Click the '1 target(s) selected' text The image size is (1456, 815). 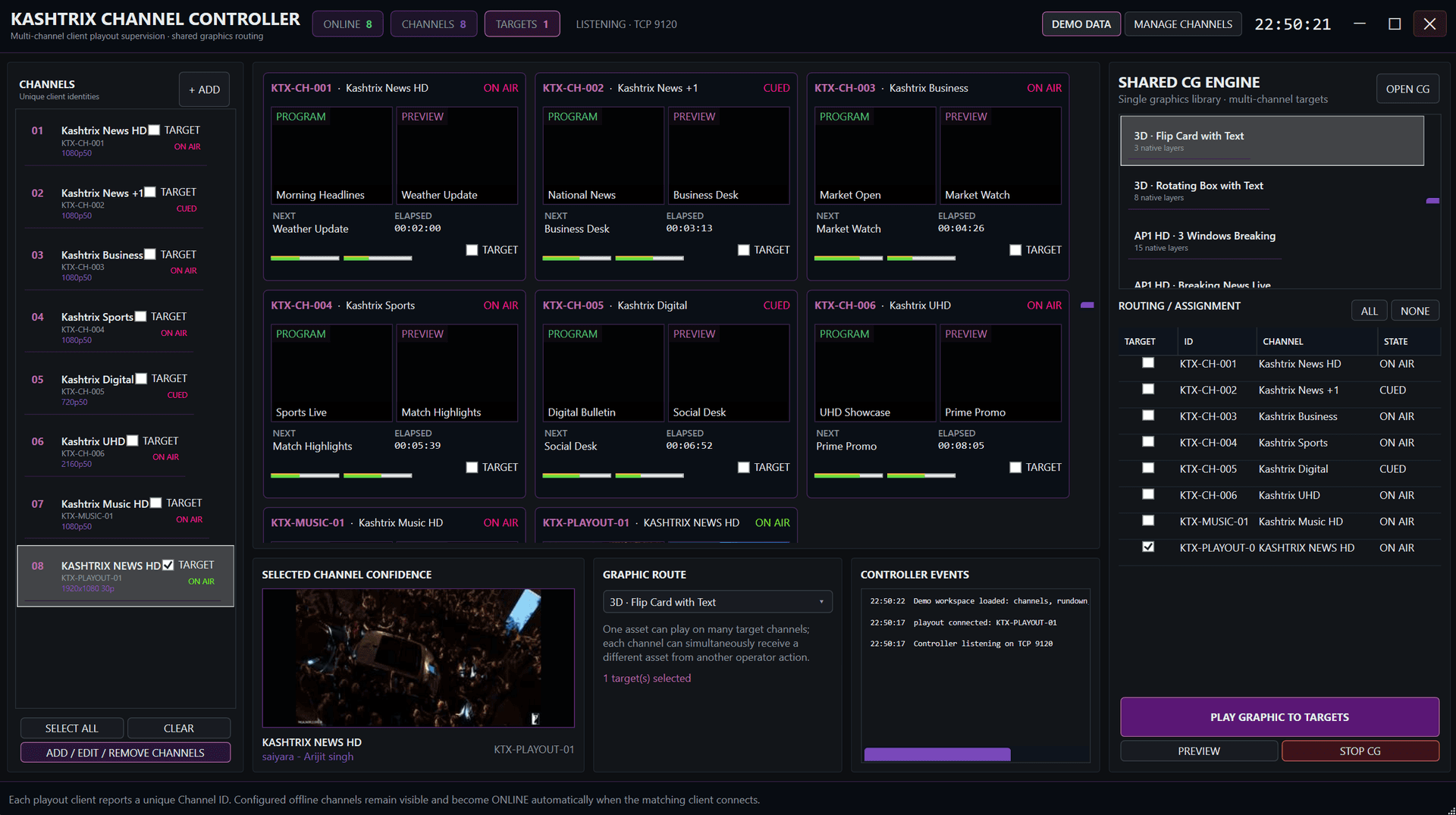(x=647, y=679)
